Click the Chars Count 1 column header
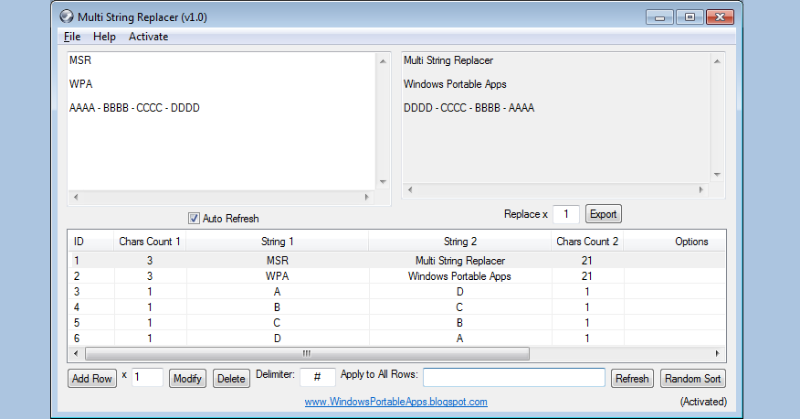 [149, 241]
